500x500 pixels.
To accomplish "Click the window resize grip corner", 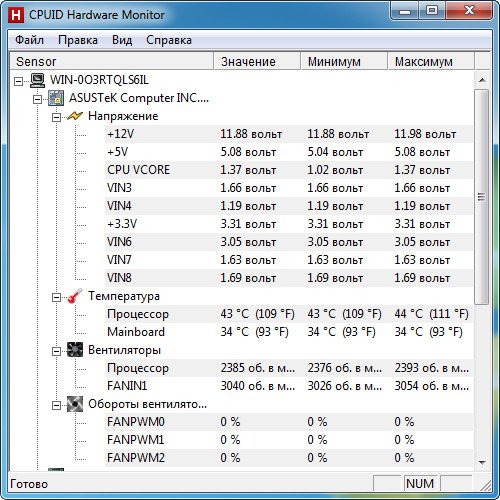I will [x=485, y=485].
